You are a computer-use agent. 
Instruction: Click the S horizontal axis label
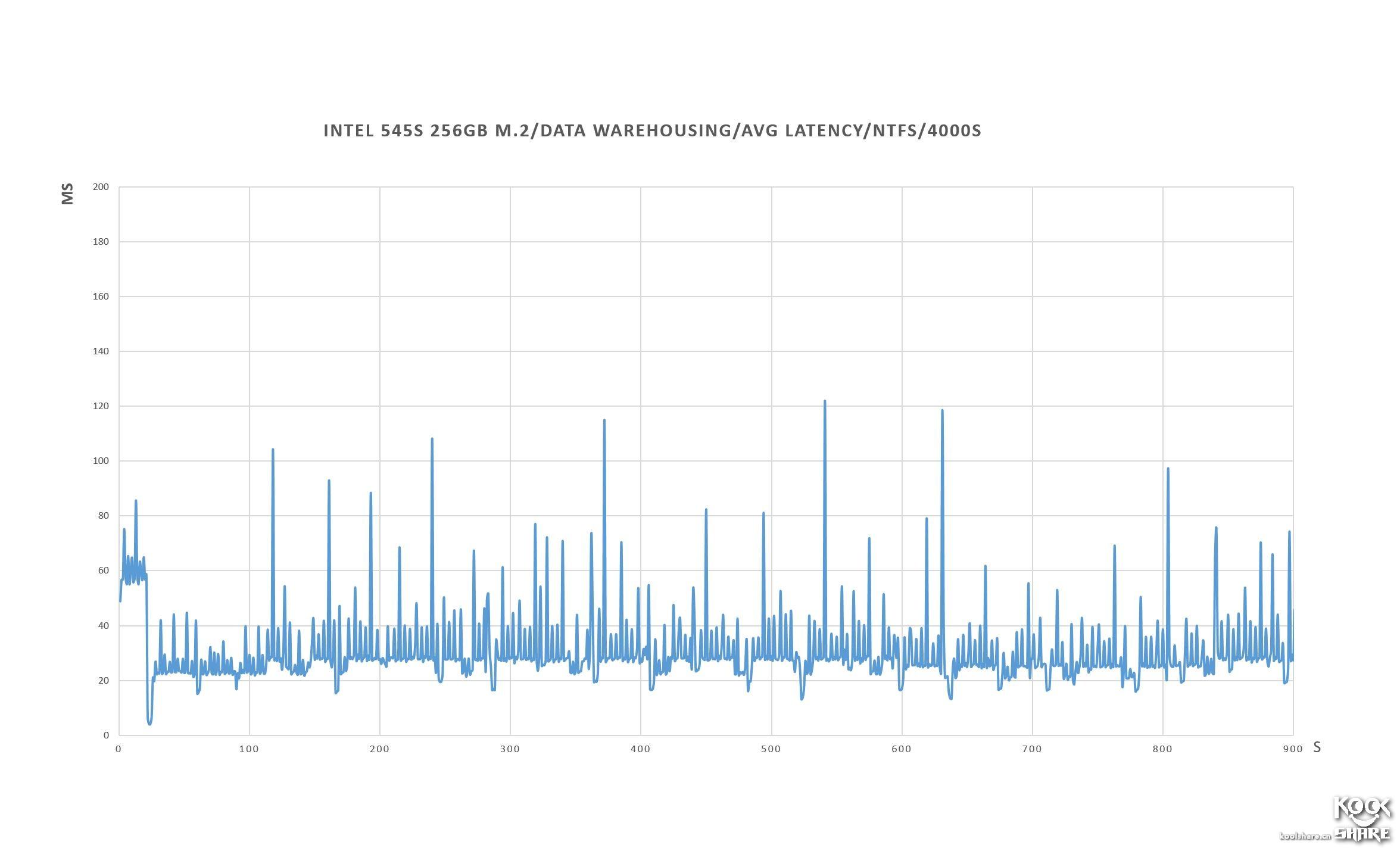coord(1317,748)
